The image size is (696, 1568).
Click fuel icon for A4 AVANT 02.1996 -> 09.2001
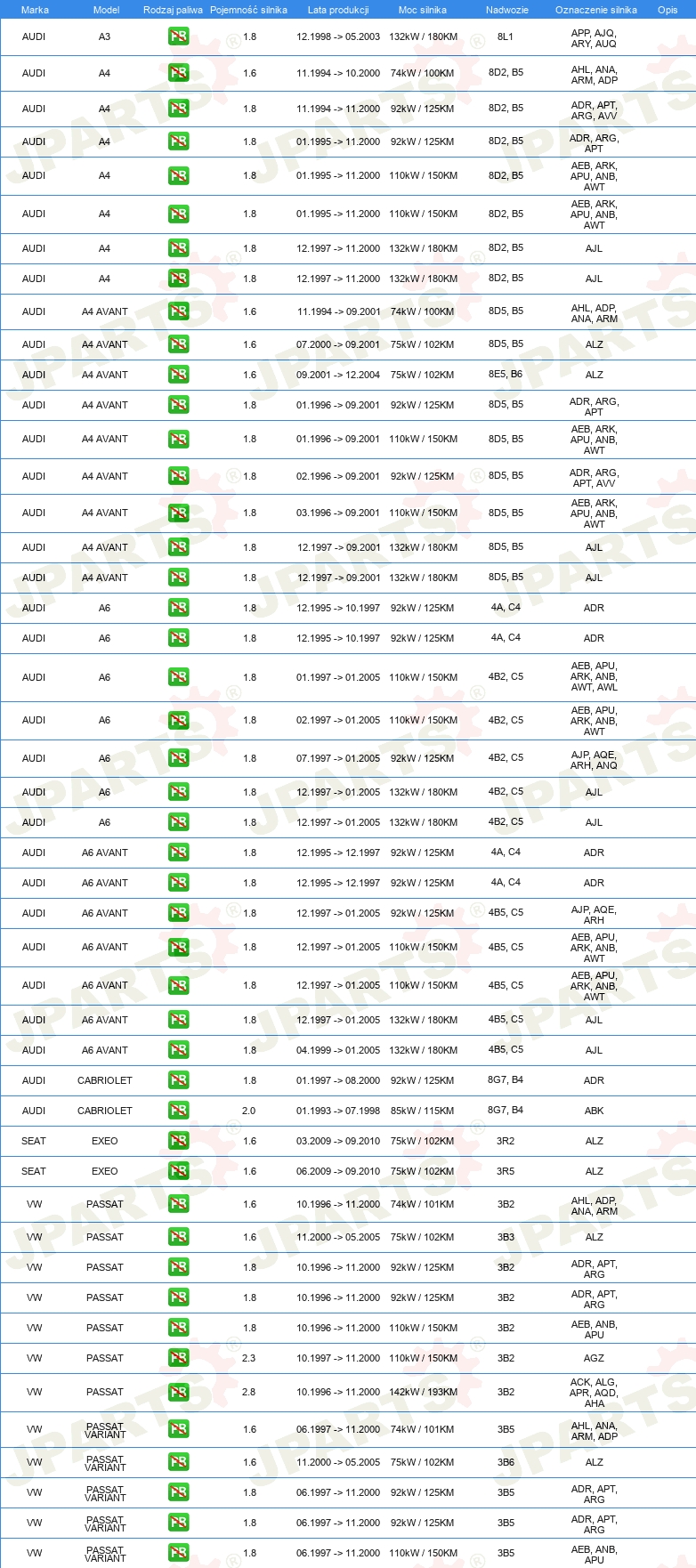[178, 476]
